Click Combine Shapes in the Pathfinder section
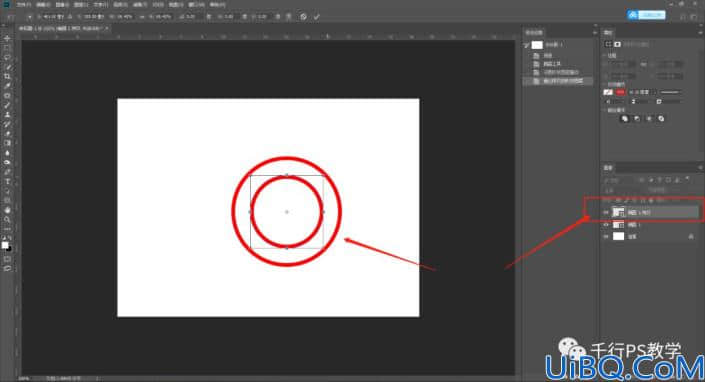 [x=624, y=119]
